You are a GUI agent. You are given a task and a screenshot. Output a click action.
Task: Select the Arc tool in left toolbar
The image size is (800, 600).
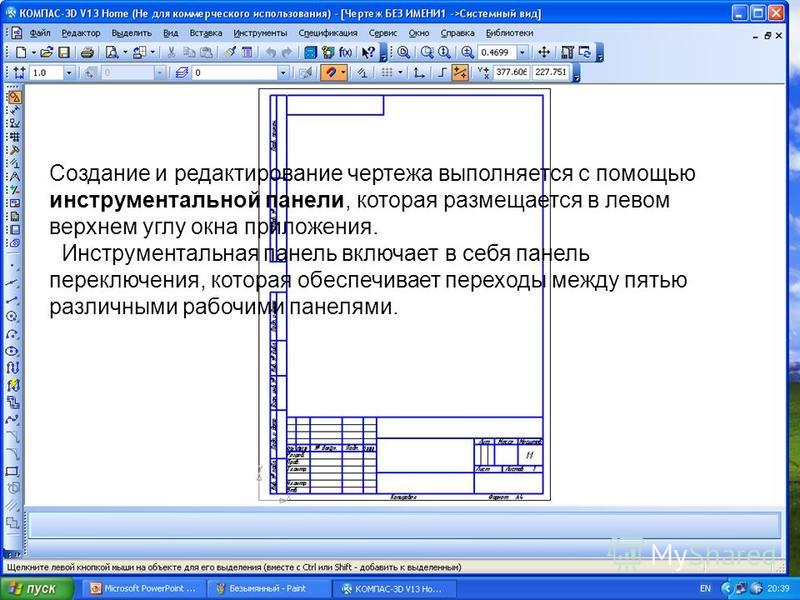point(13,334)
